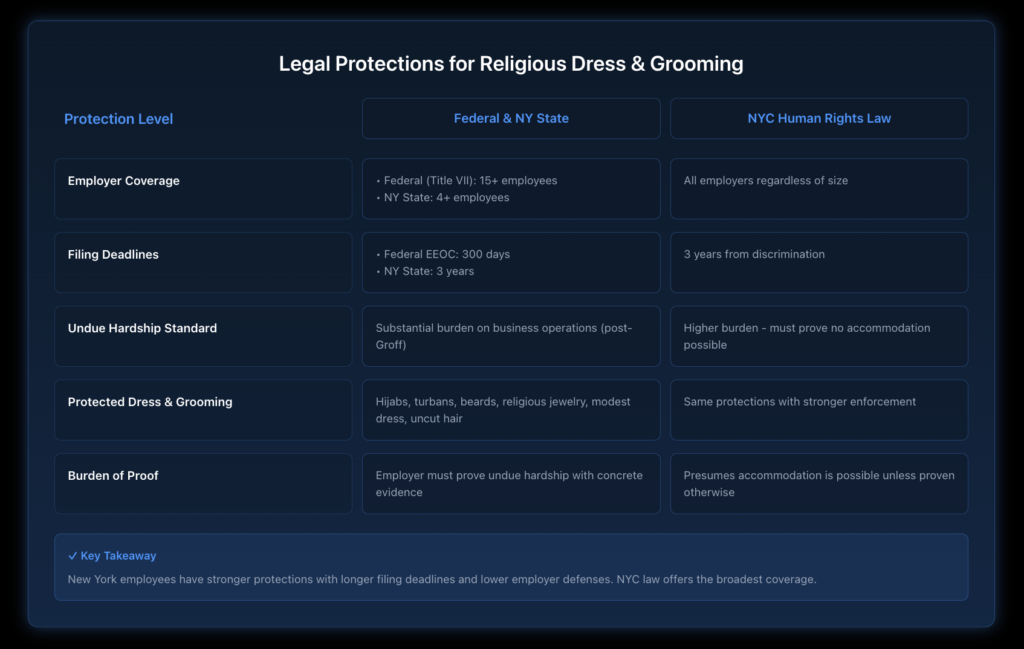
Task: Click the checkmark icon in Key Takeaway
Action: click(x=71, y=555)
